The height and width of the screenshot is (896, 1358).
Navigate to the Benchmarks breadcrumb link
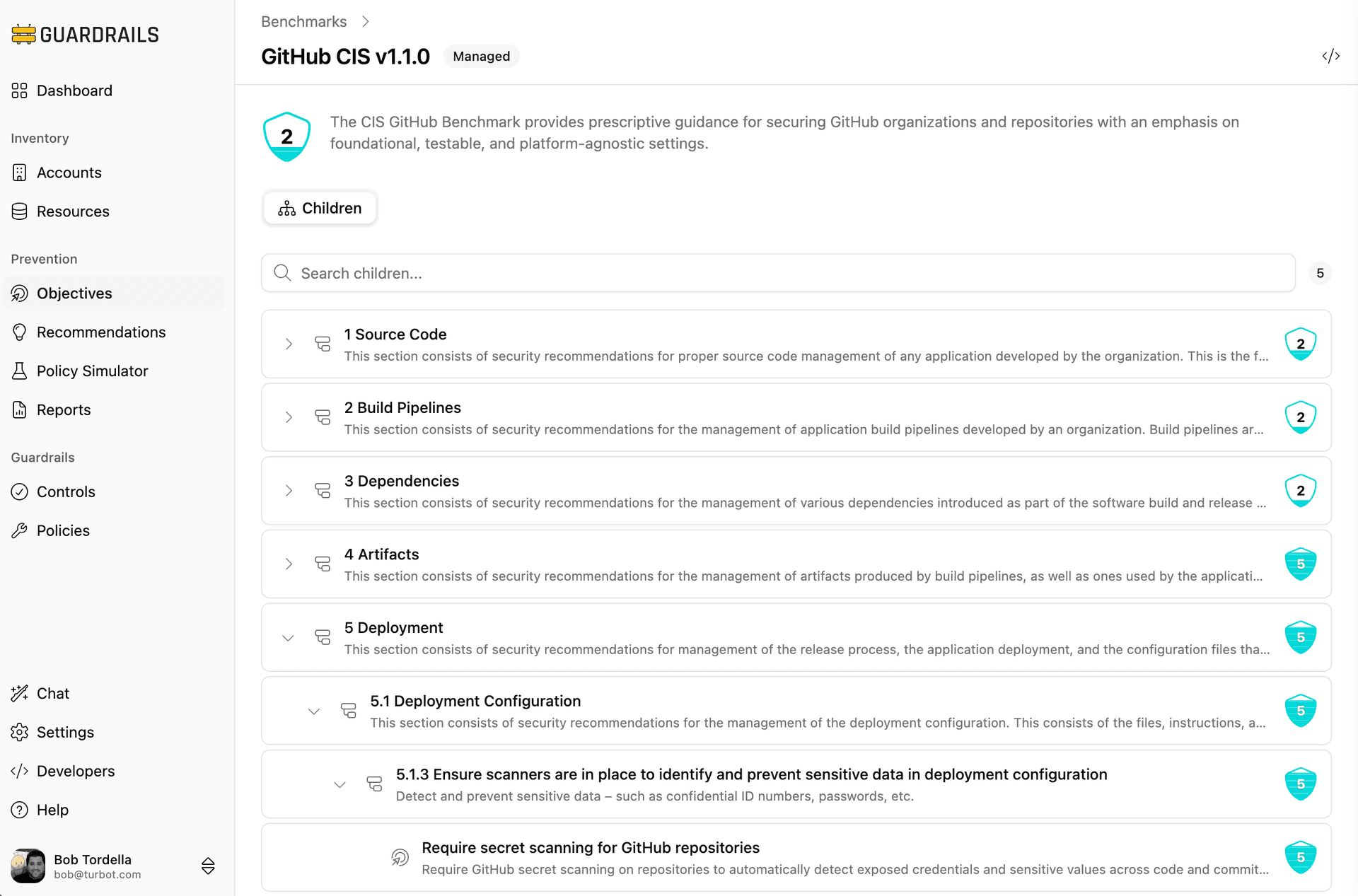pyautogui.click(x=304, y=22)
